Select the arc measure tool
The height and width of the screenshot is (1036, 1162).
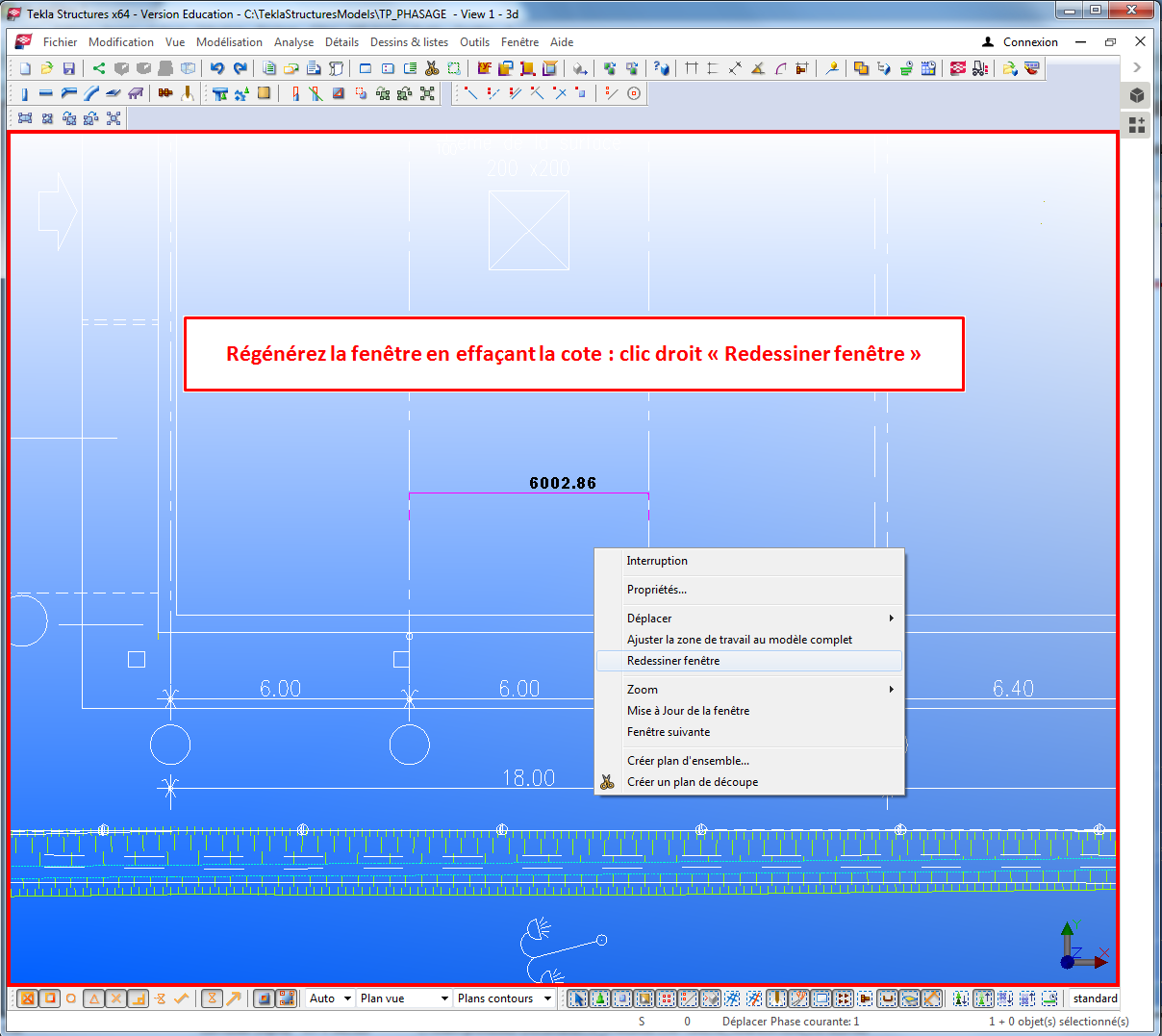coord(780,68)
